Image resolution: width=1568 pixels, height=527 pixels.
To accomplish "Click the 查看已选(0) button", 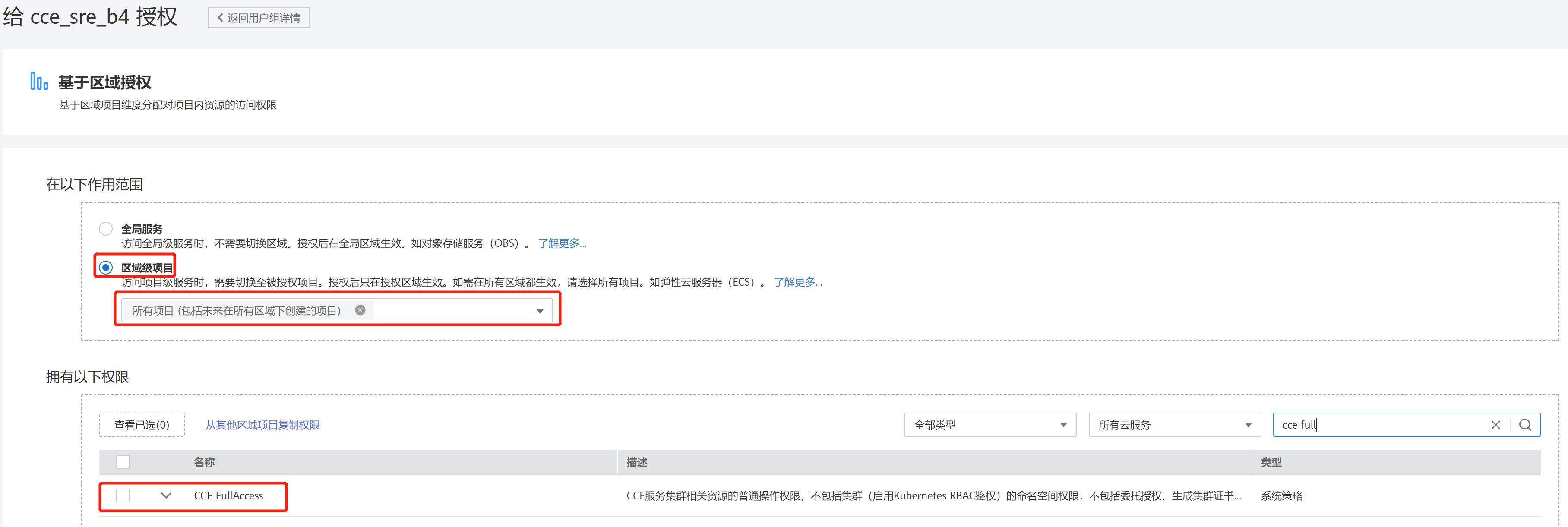I will (x=142, y=425).
